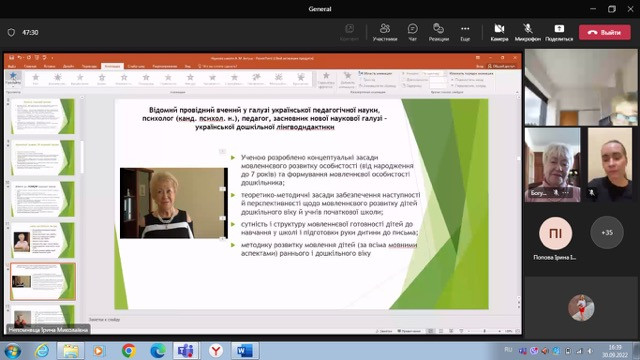Select the currently highlighted slide thumbnail
The width and height of the screenshot is (640, 360).
point(43,281)
